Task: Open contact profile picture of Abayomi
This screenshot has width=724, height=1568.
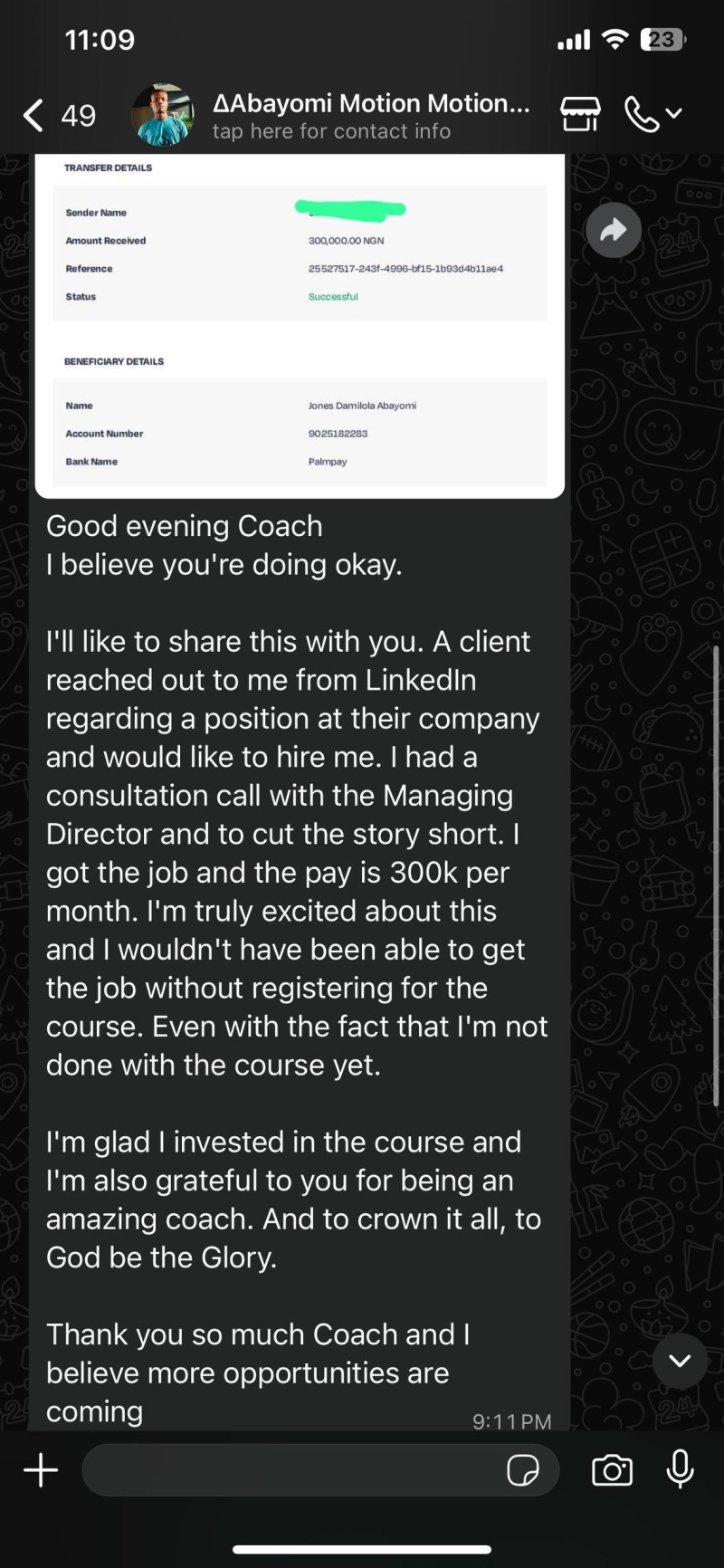Action: (163, 115)
